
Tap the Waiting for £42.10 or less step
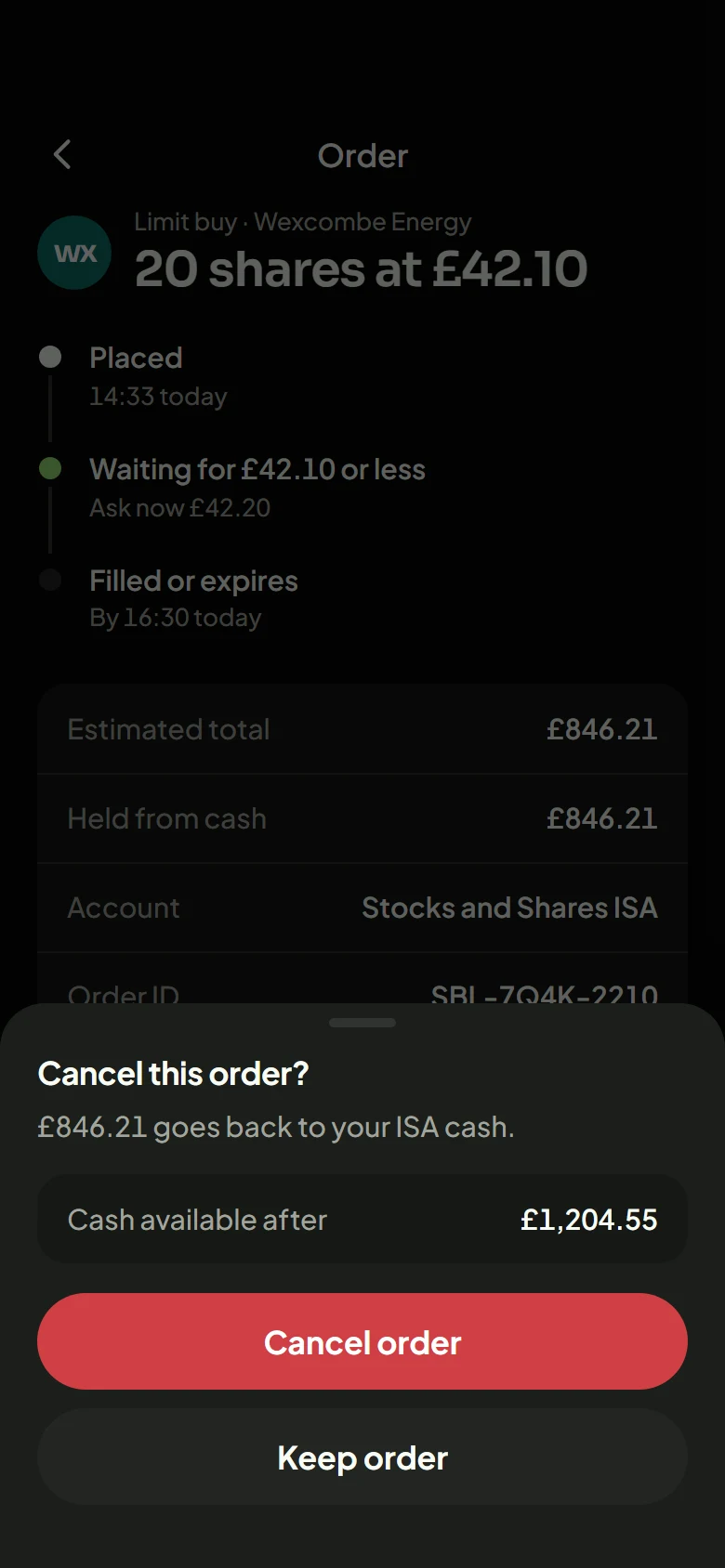[257, 488]
